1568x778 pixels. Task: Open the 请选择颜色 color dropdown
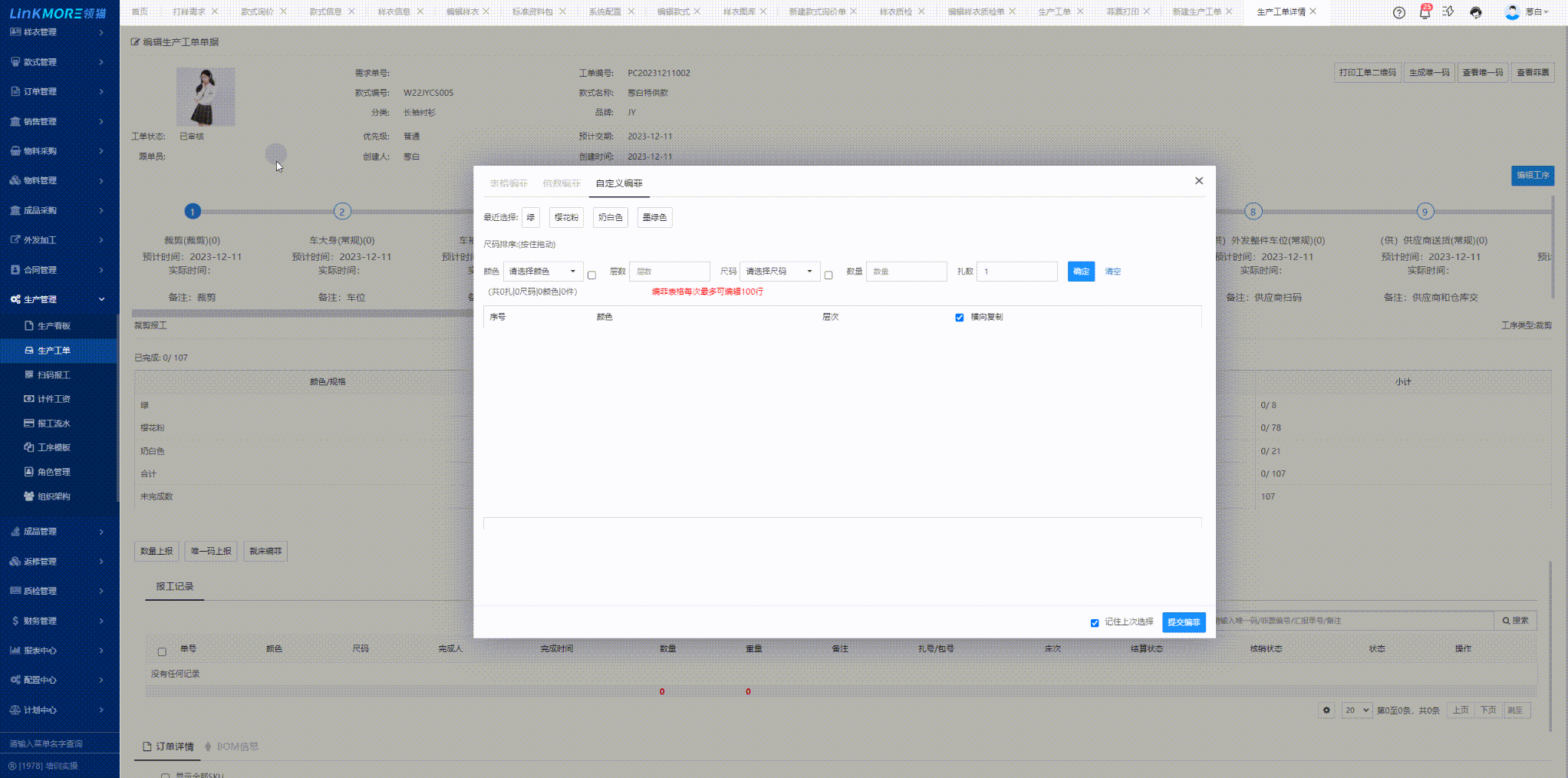542,272
